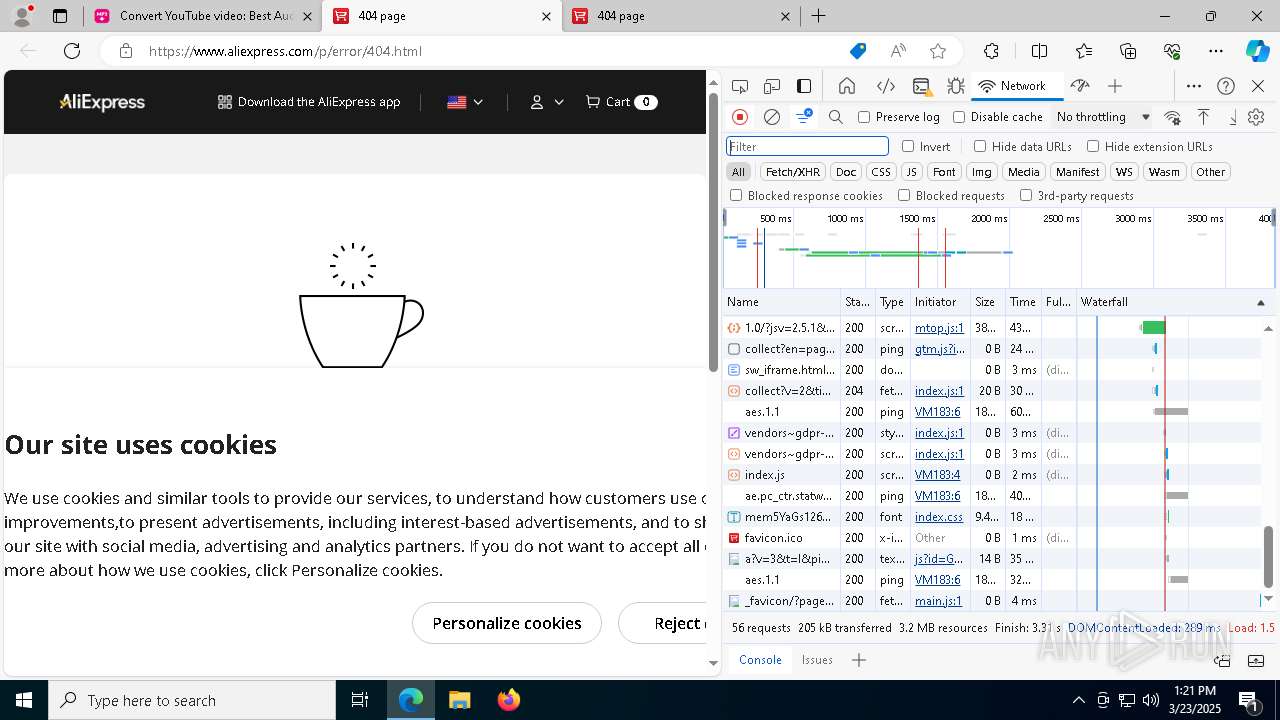
Task: Click Export HAR file down arrow
Action: (x=1233, y=117)
